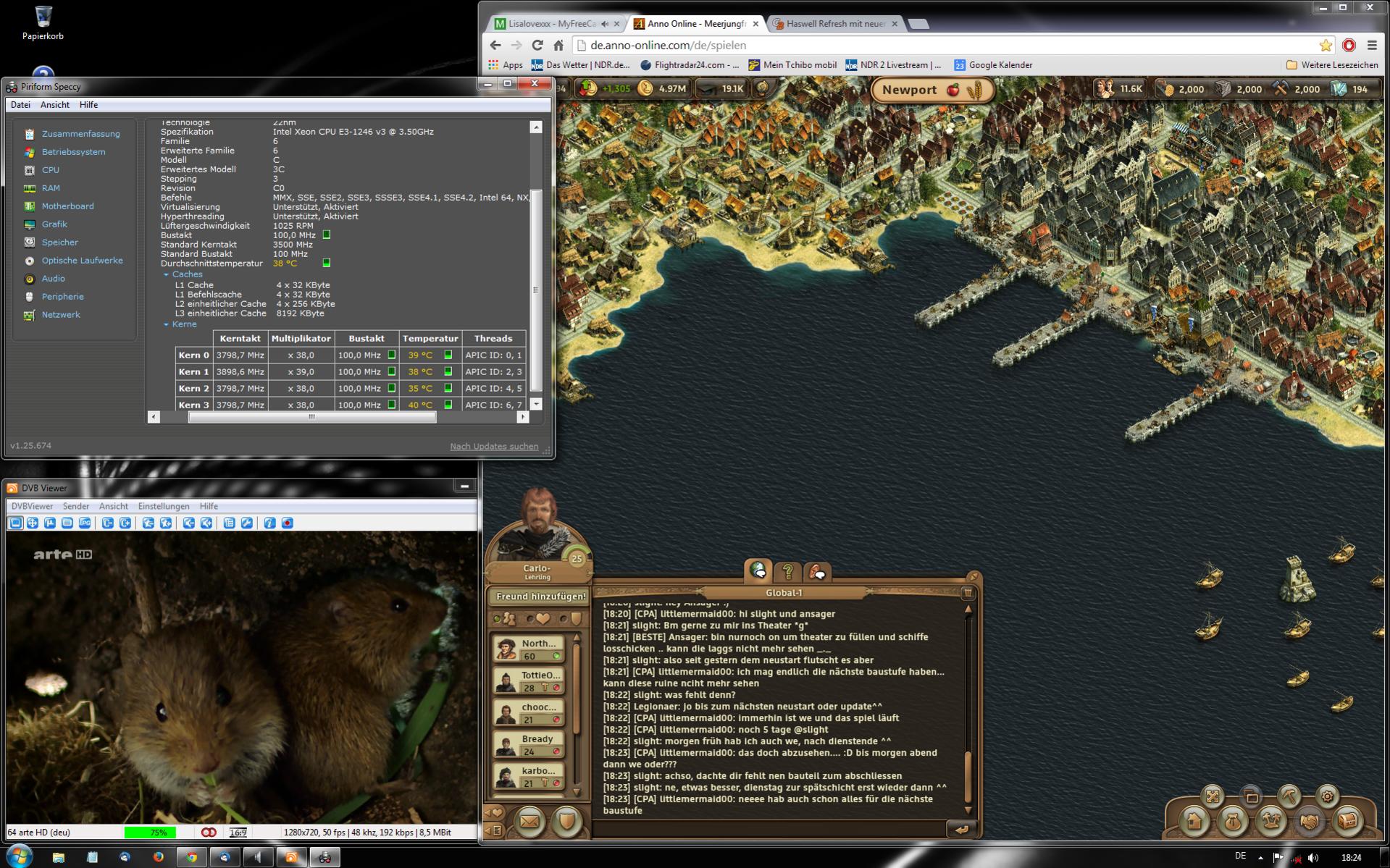Click the 16:9 aspect ratio indicator in DVB Viewer
Viewport: 1390px width, 868px height.
[x=238, y=833]
